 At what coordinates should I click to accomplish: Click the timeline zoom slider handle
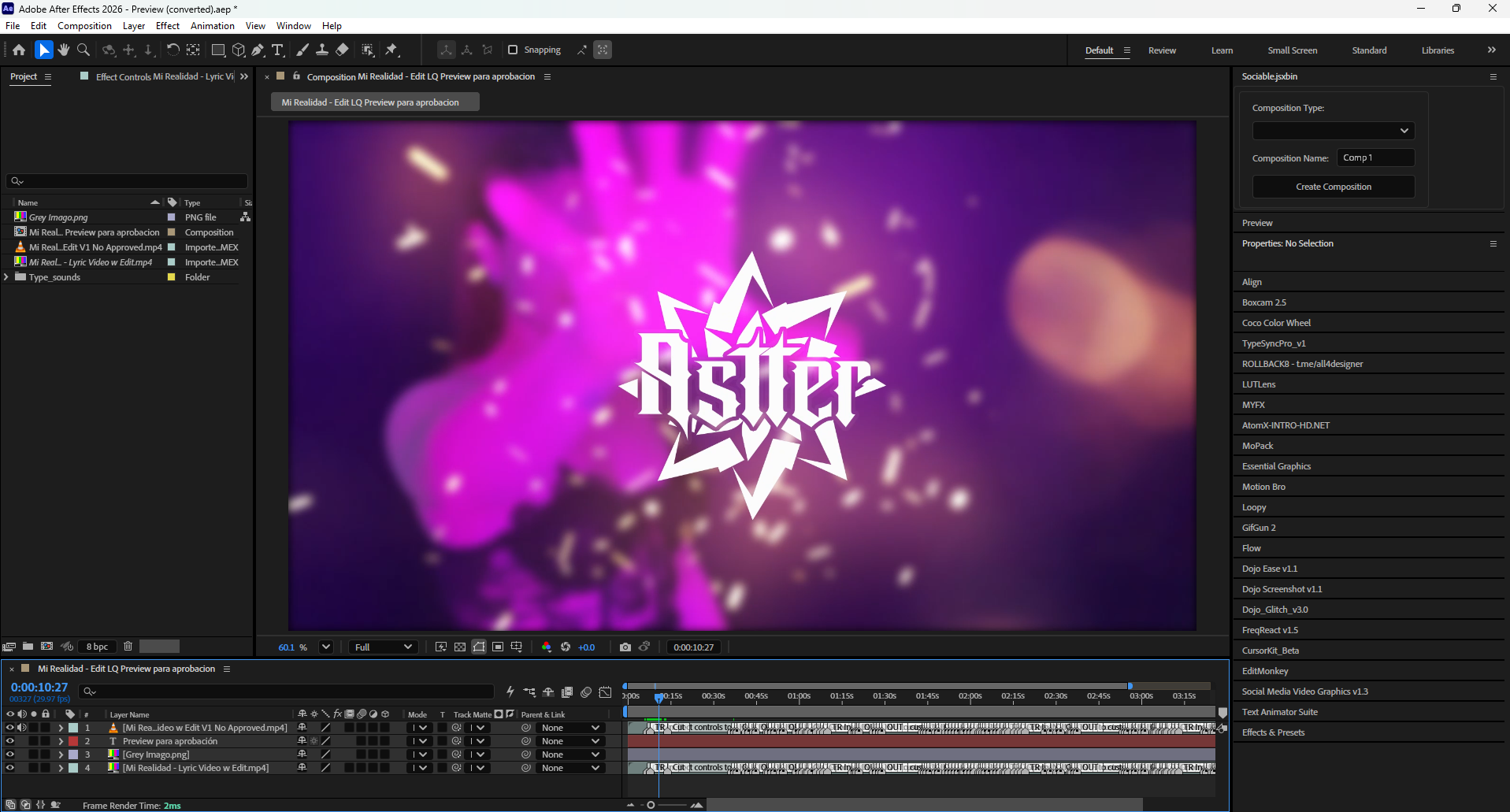[x=651, y=805]
